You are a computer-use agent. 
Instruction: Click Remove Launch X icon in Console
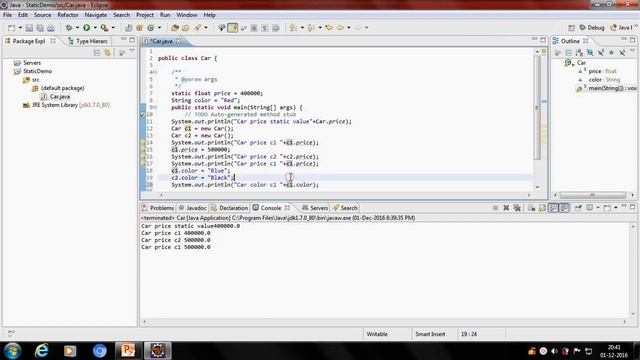coord(506,208)
